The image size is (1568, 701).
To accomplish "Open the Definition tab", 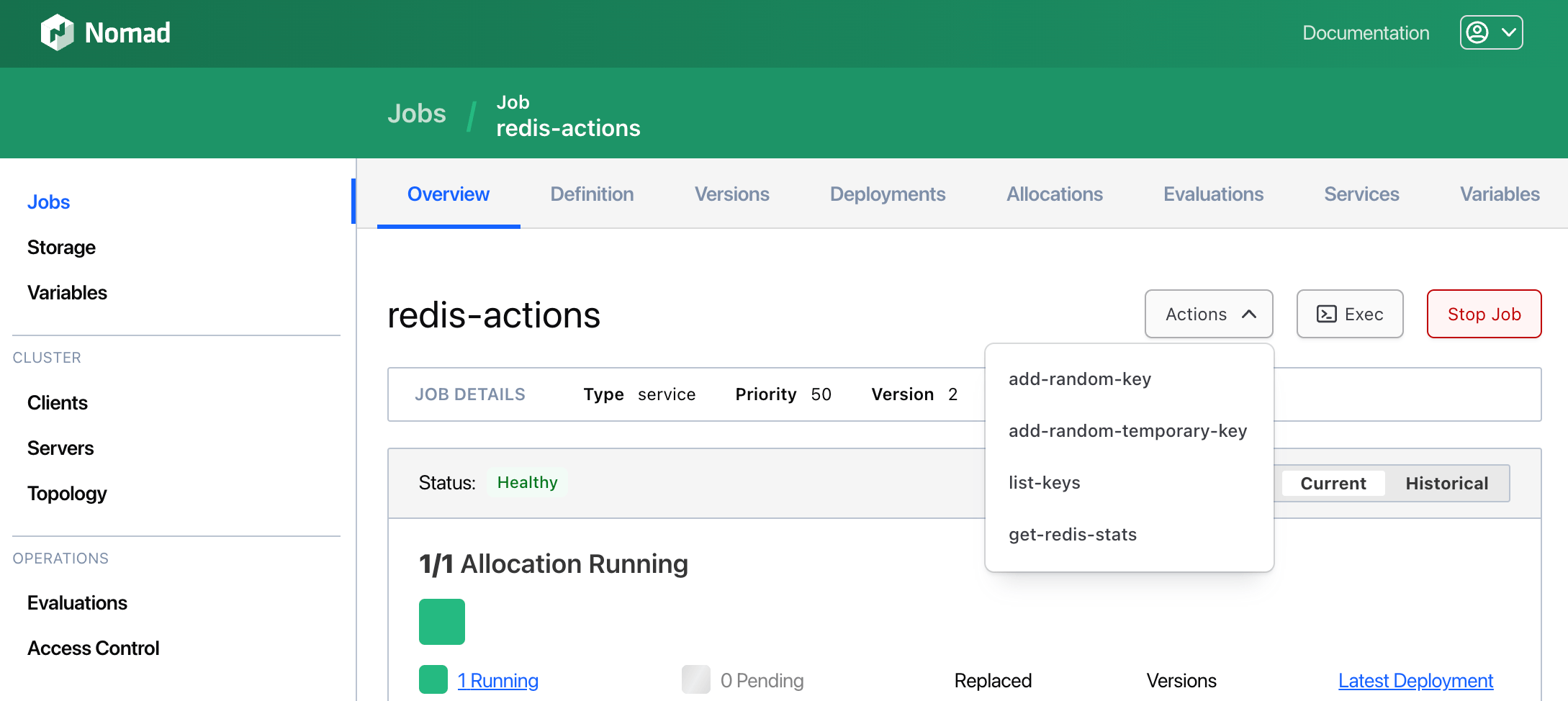I will (592, 194).
